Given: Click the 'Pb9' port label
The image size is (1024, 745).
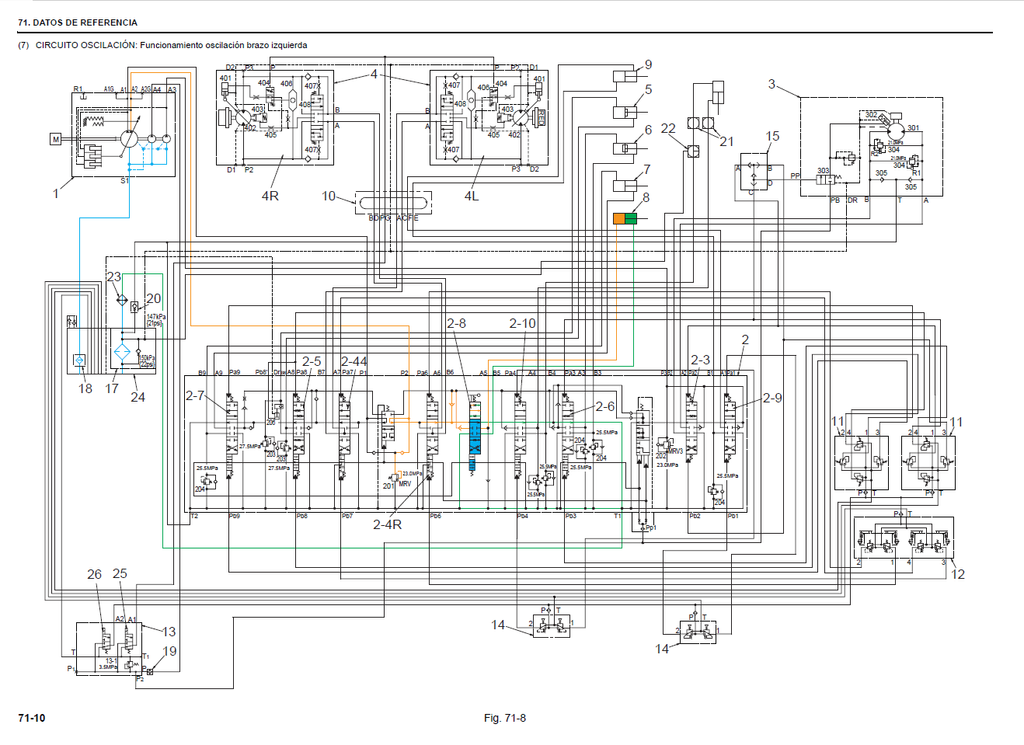Looking at the screenshot, I should 234,516.
